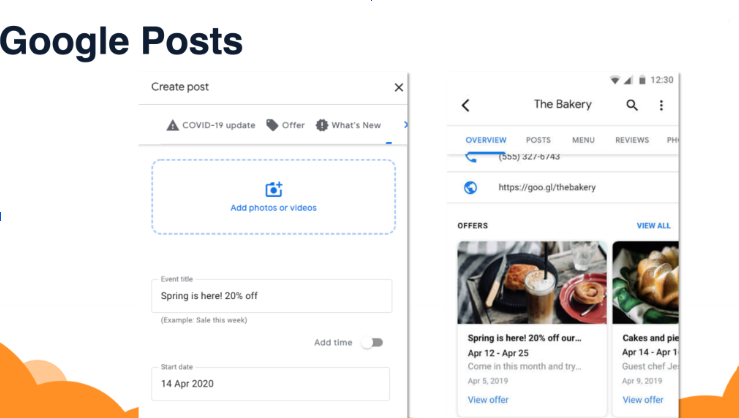Go to the REVIEWS tab
Screen dimensions: 739x418
[632, 140]
